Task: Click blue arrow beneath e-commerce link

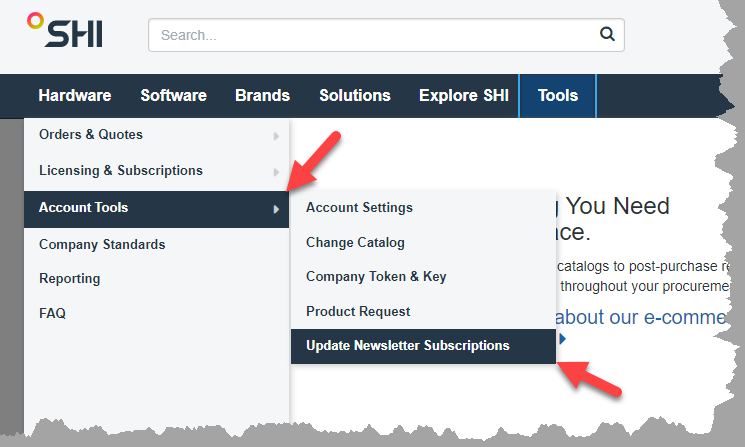Action: click(x=563, y=339)
